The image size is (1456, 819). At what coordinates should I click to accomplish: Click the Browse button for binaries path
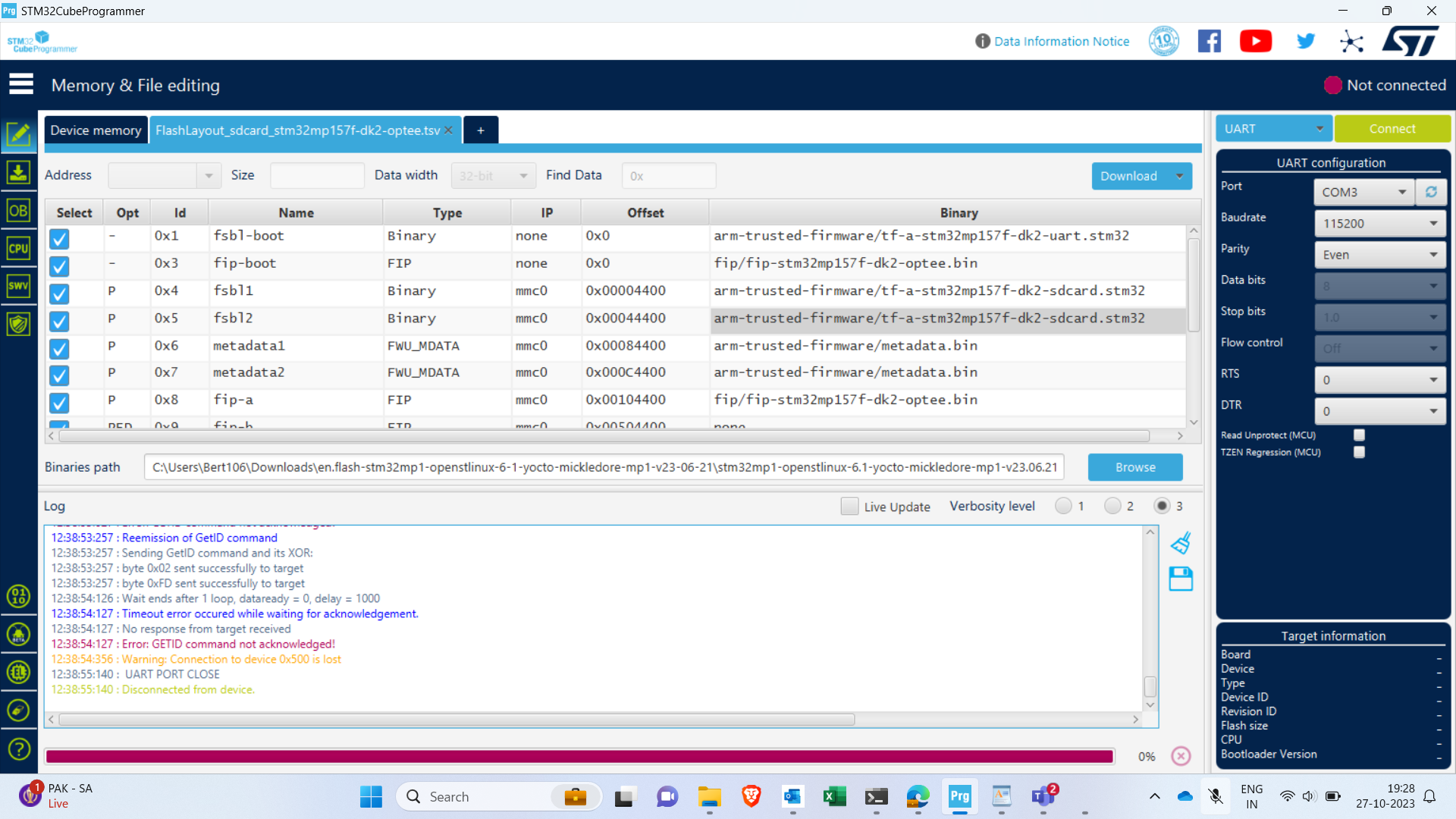1135,467
